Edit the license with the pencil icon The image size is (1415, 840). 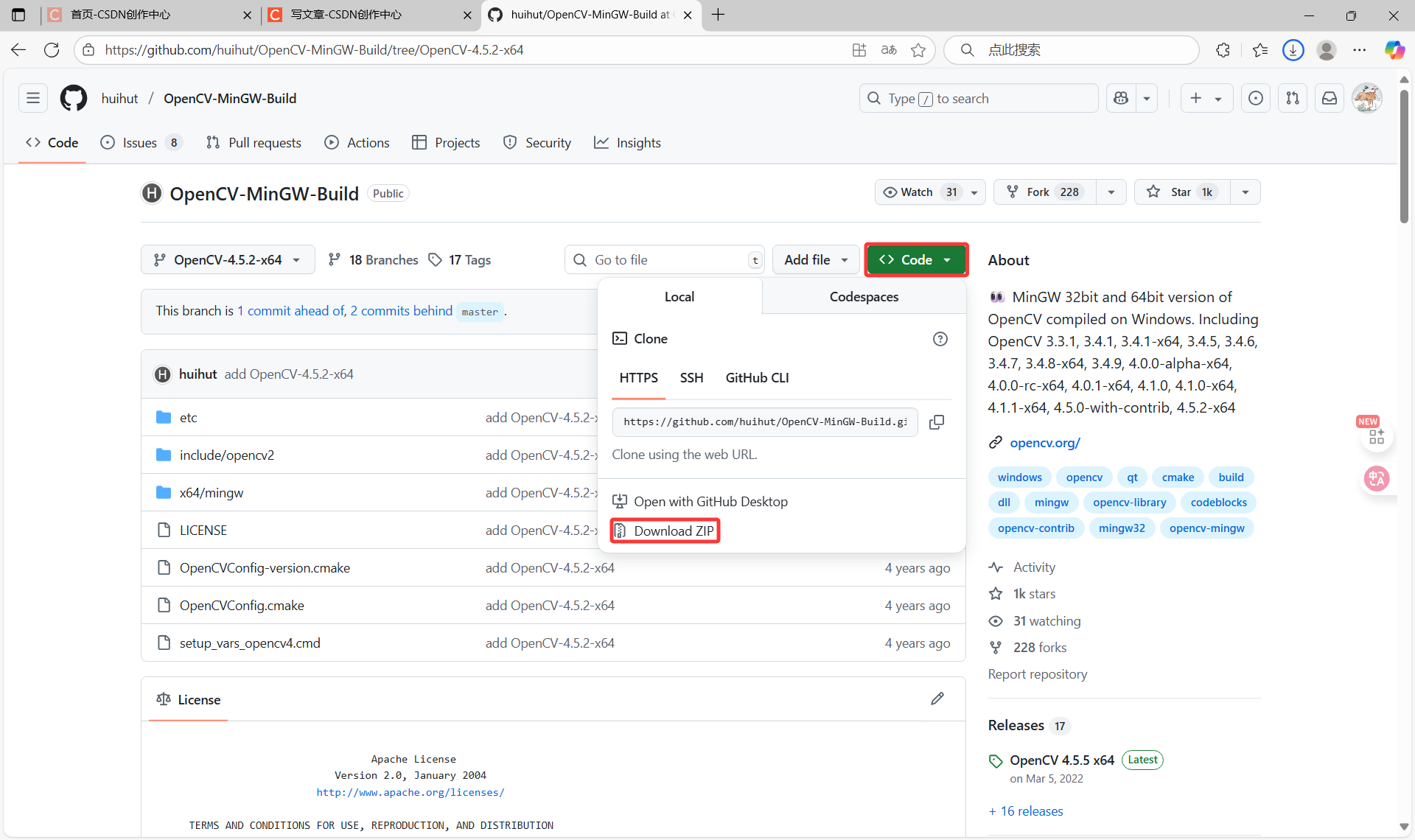pos(937,699)
